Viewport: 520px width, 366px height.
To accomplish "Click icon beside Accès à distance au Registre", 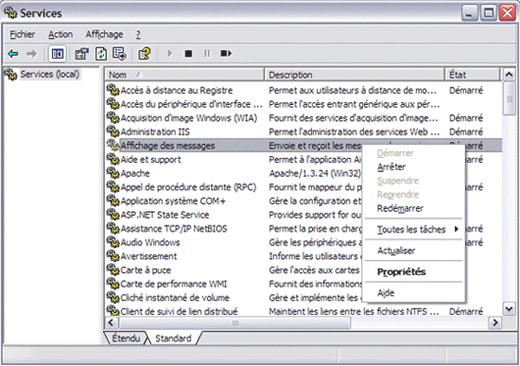I will tap(113, 90).
